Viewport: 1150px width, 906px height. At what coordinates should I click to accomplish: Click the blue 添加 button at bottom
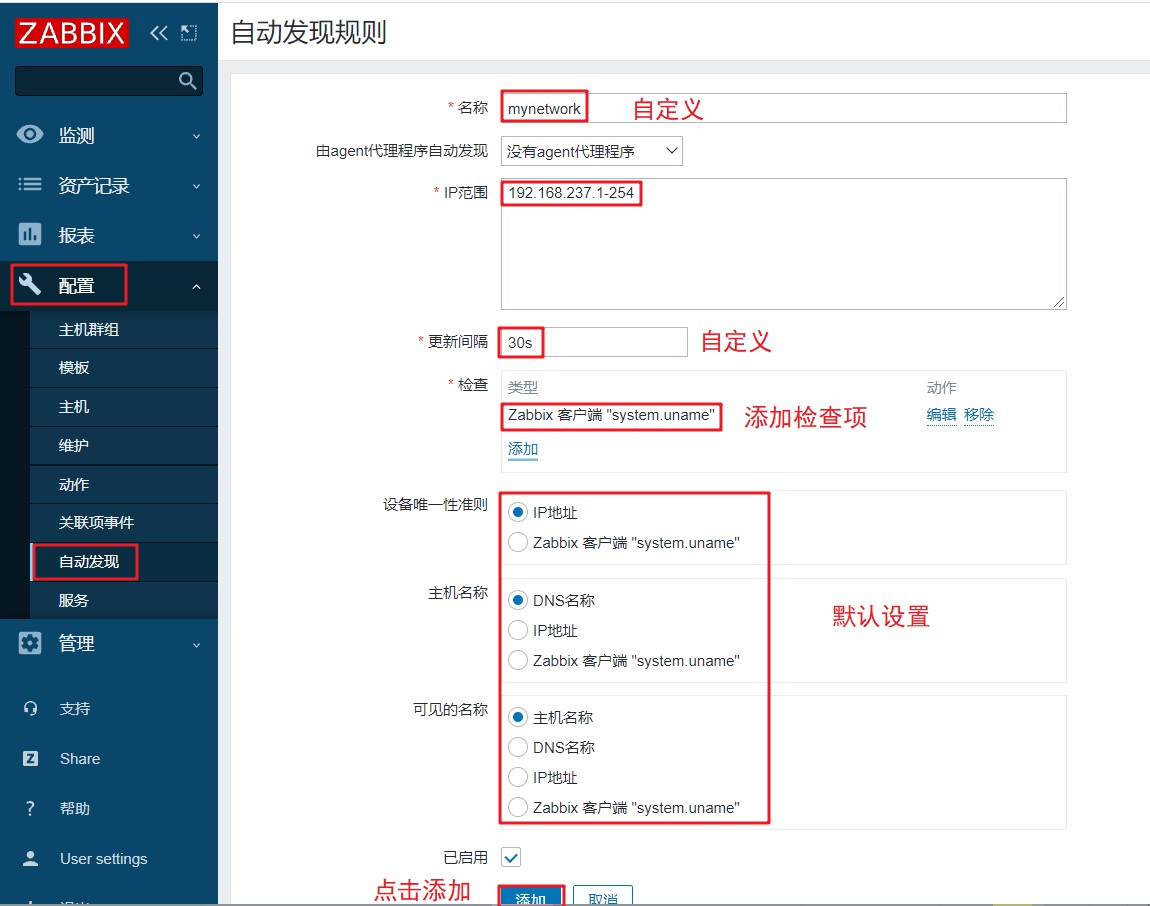[531, 896]
